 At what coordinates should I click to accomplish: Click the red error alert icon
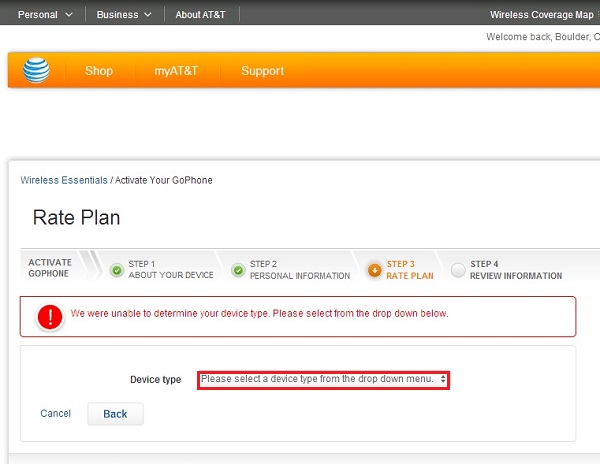click(50, 317)
